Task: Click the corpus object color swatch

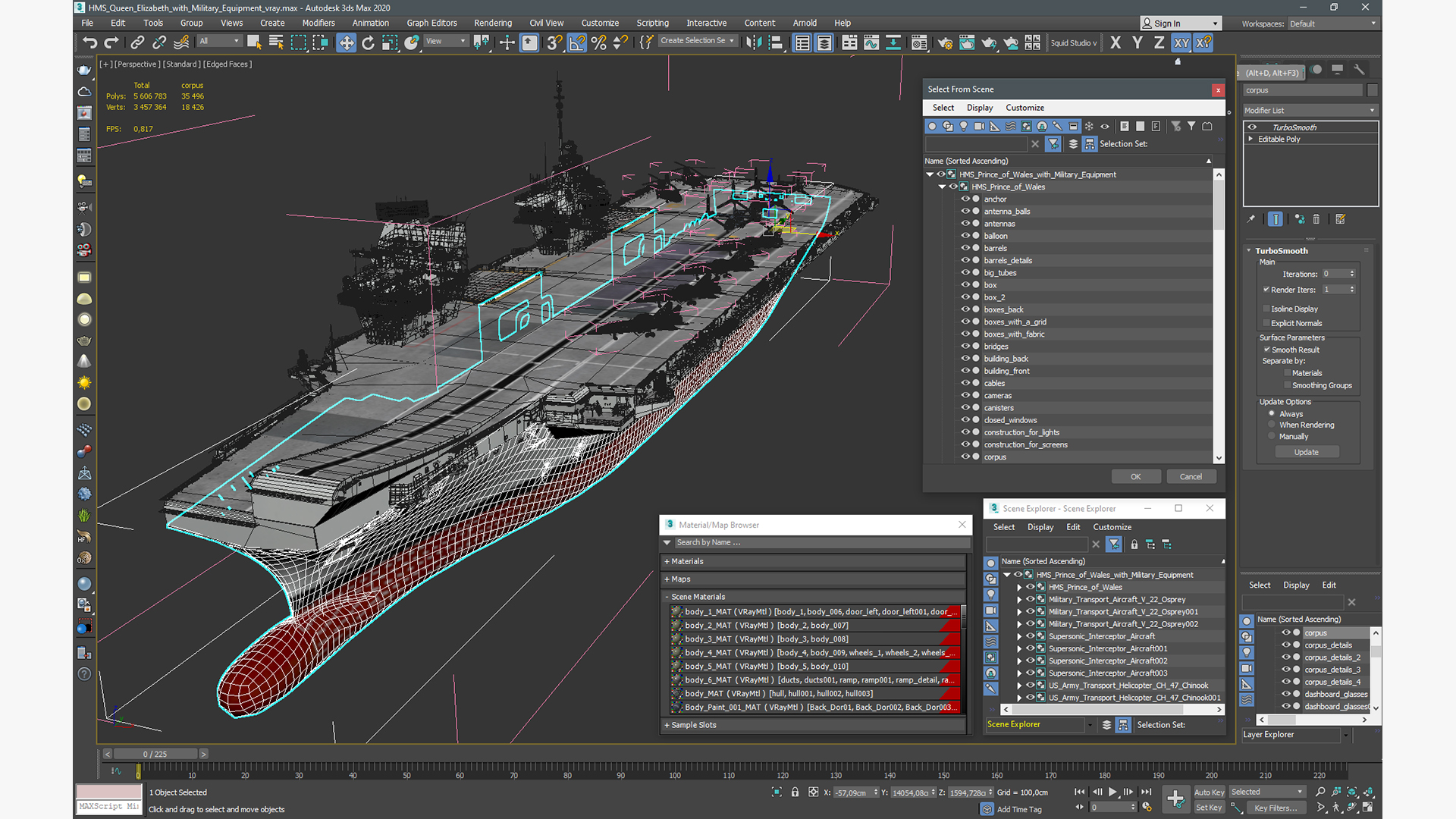Action: tap(1372, 90)
